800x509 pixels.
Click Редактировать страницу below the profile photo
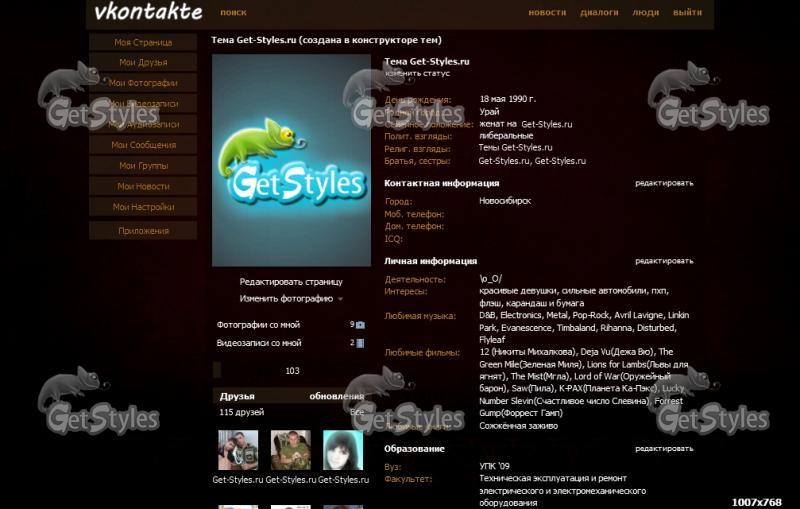pos(291,282)
